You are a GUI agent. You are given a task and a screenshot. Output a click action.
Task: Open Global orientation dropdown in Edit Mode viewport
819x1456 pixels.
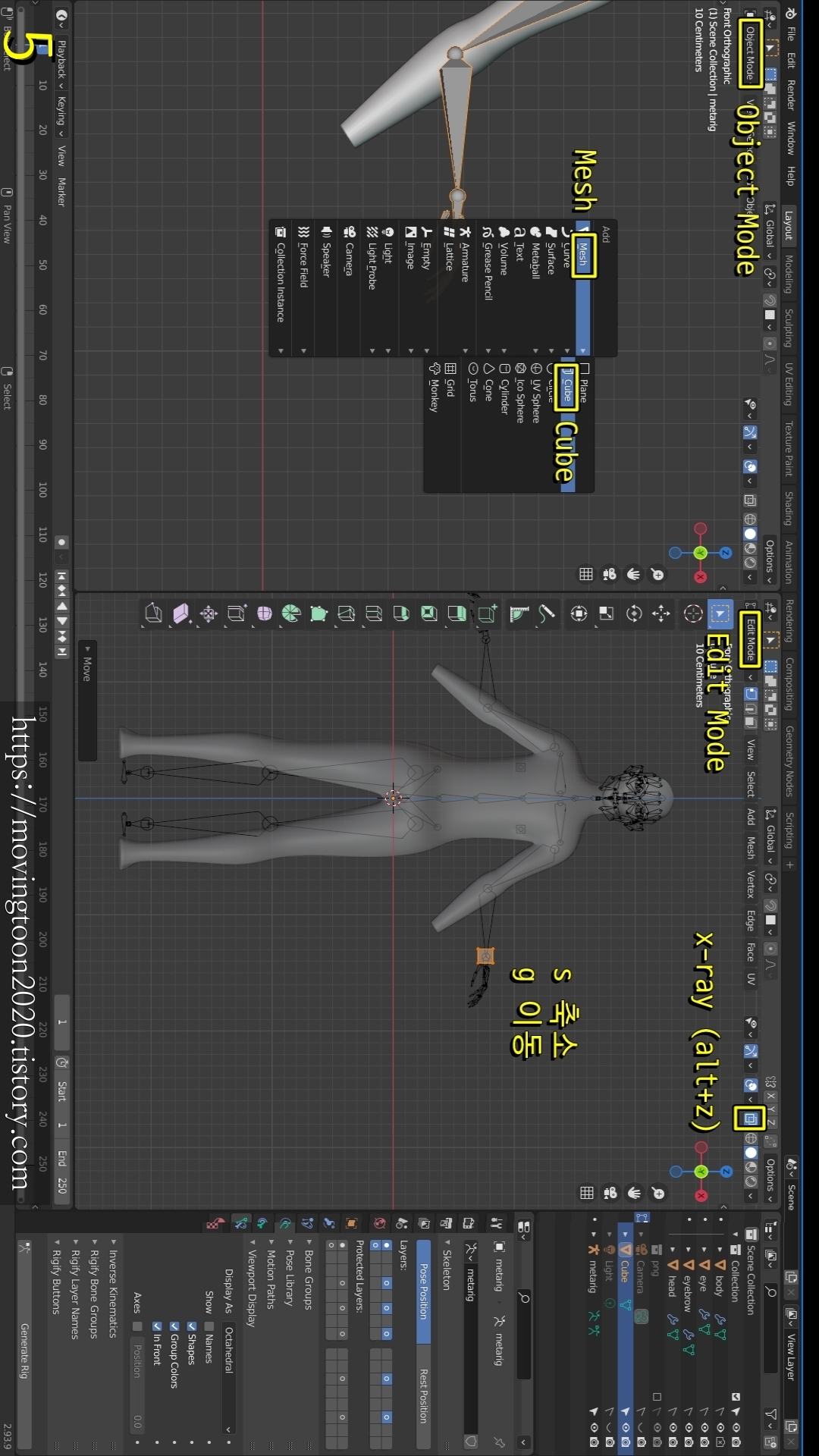coord(770,836)
